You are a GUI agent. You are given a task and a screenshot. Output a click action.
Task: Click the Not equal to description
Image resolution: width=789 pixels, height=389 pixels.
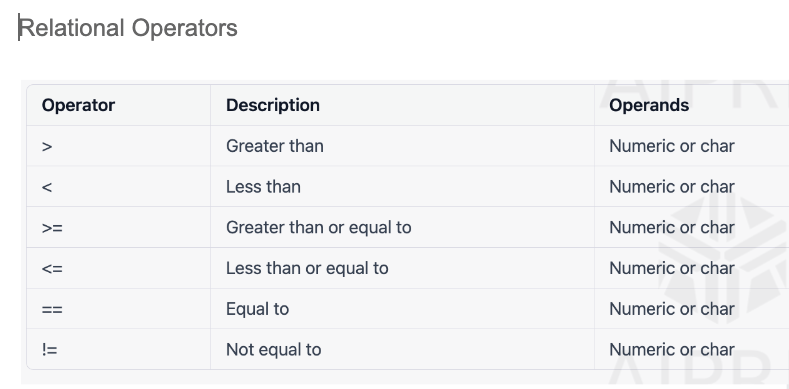click(x=273, y=350)
